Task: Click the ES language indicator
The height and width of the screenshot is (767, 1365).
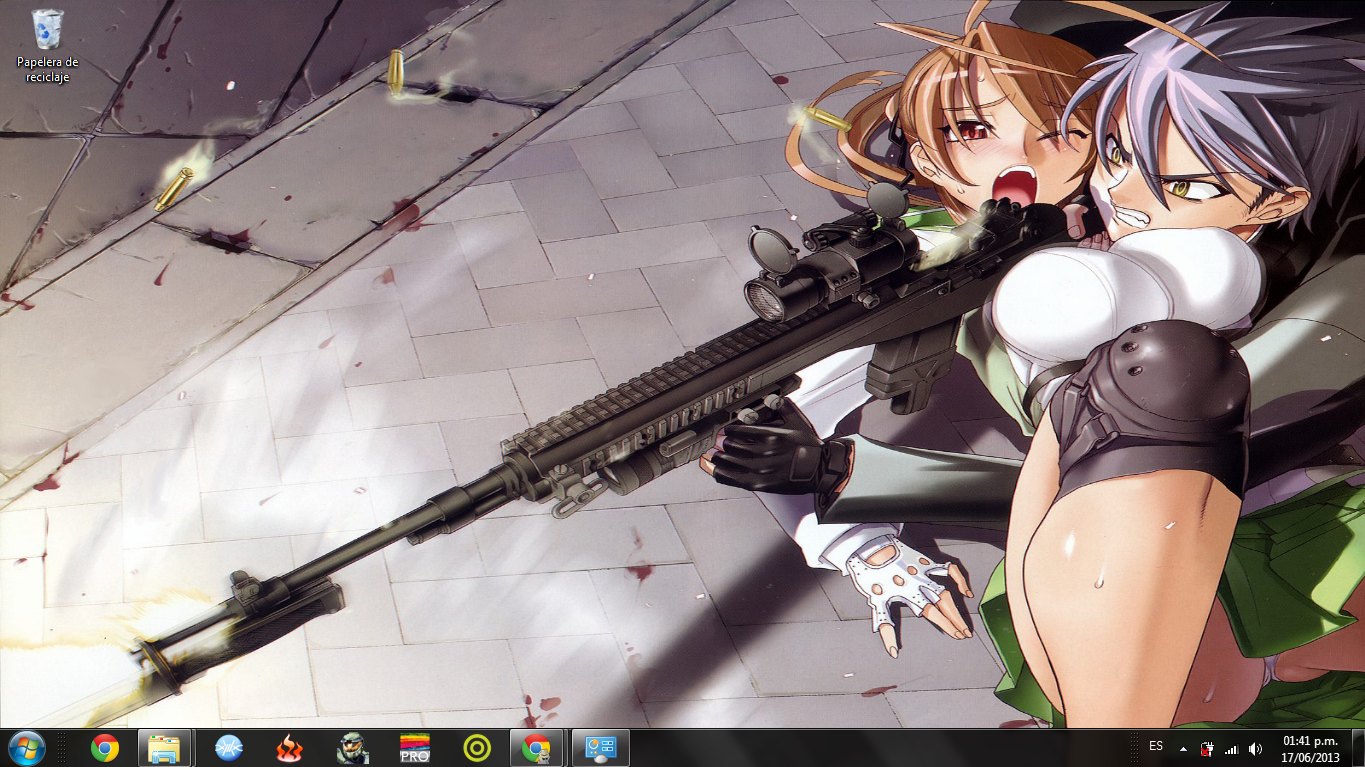Action: tap(1156, 747)
